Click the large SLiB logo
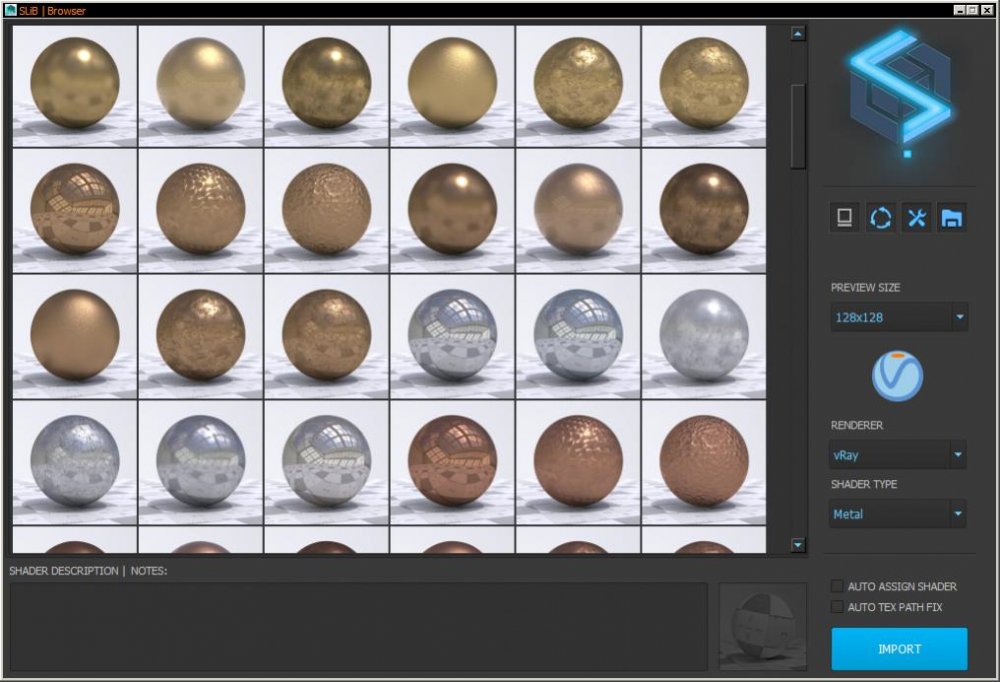Viewport: 1000px width, 682px height. click(899, 93)
